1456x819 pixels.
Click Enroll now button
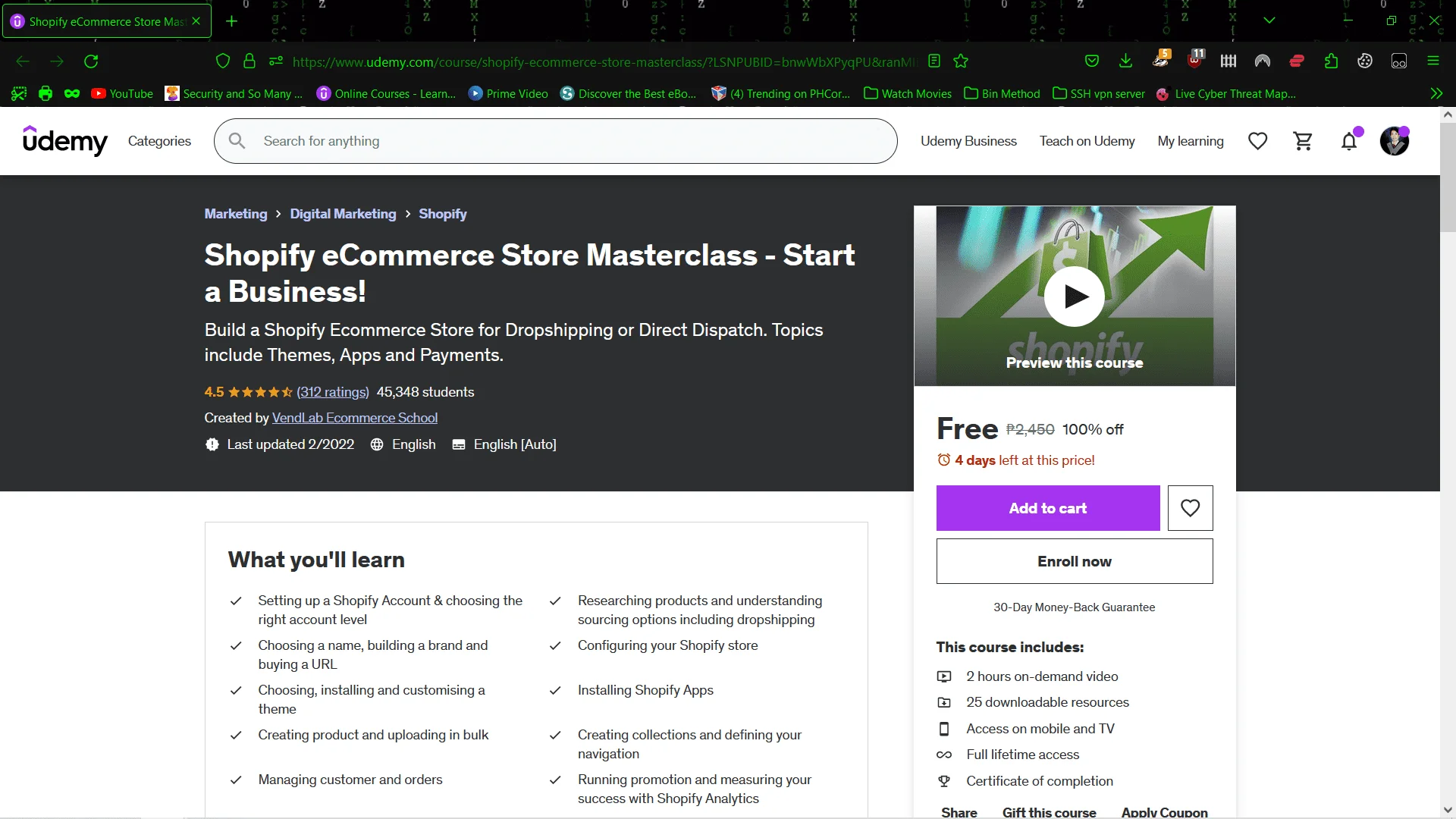click(1075, 561)
